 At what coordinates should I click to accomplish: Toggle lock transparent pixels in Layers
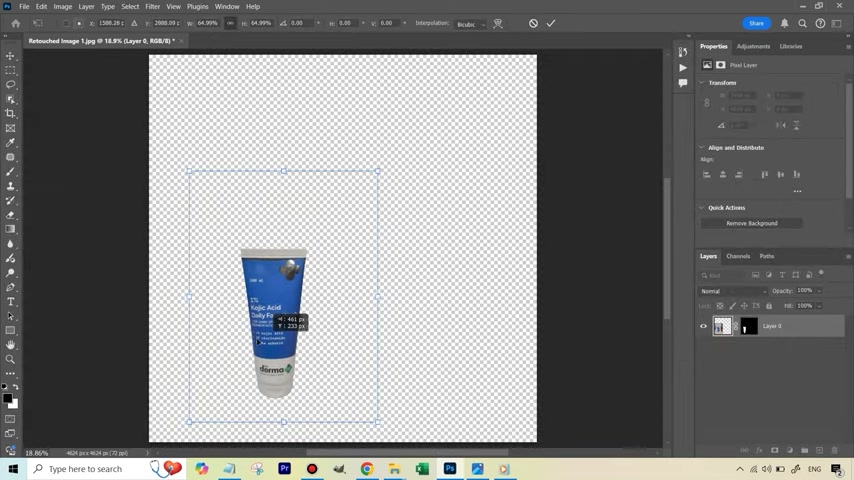(720, 306)
